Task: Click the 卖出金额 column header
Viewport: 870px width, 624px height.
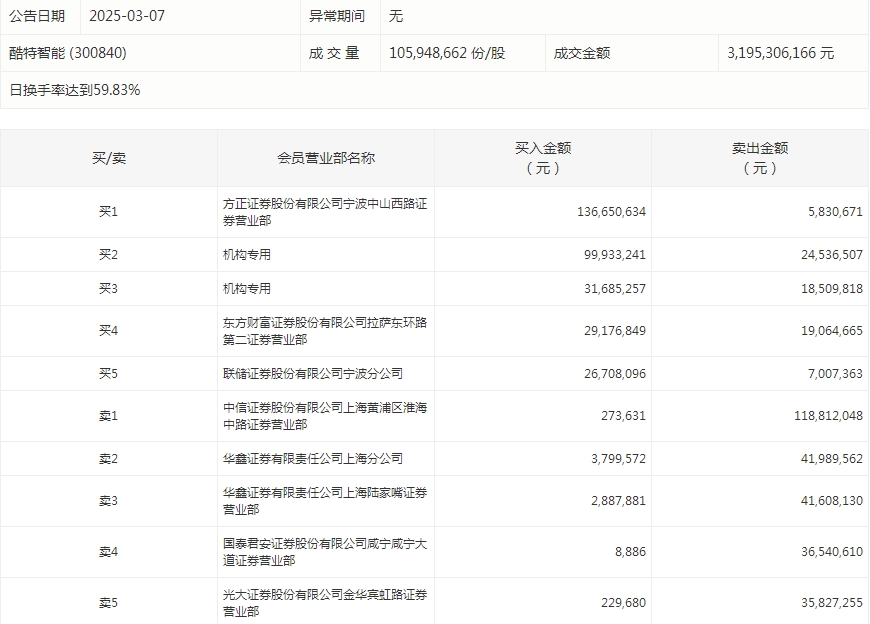Action: pos(760,158)
